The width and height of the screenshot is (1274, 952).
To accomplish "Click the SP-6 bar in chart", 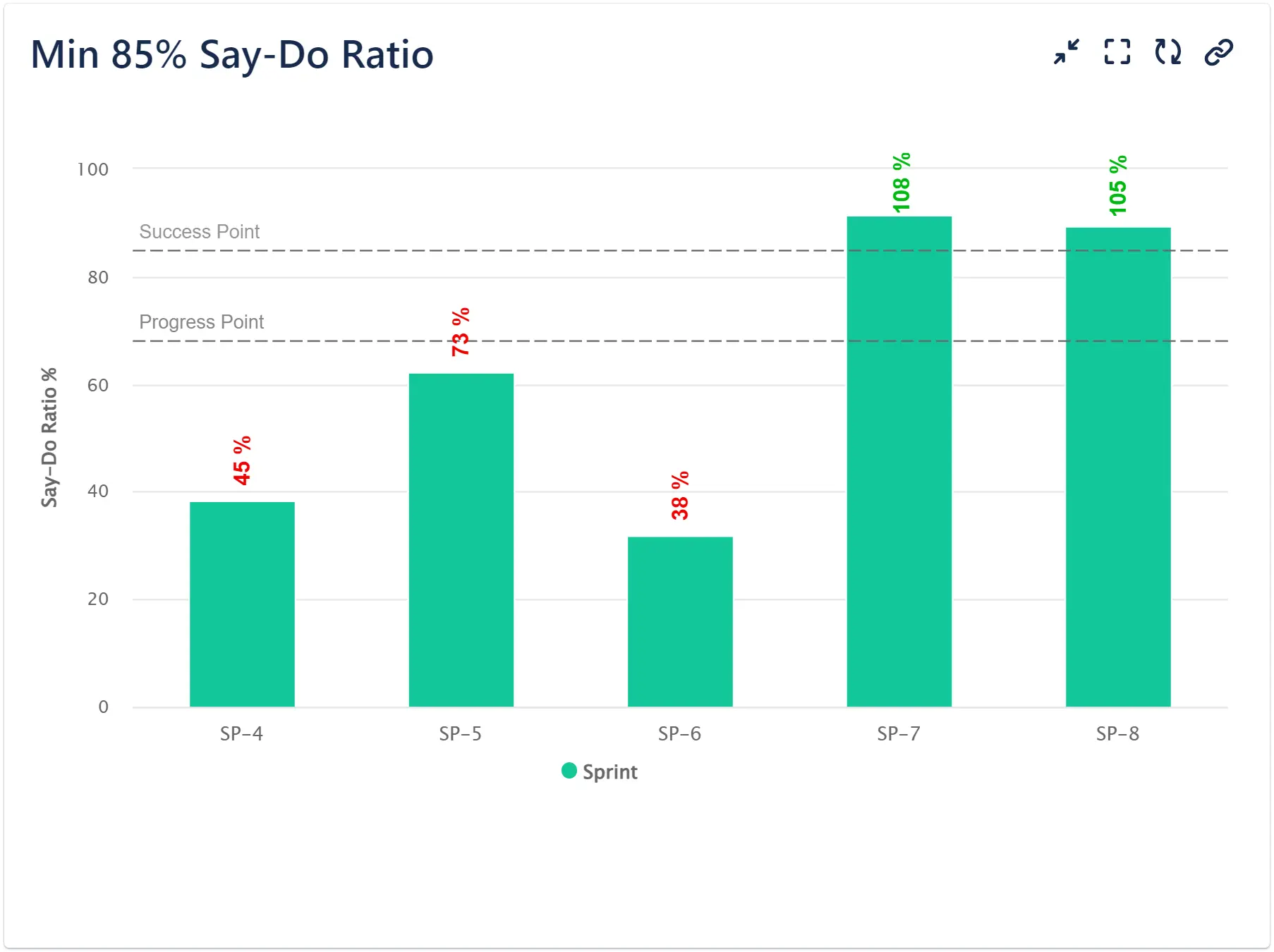I will tap(680, 621).
